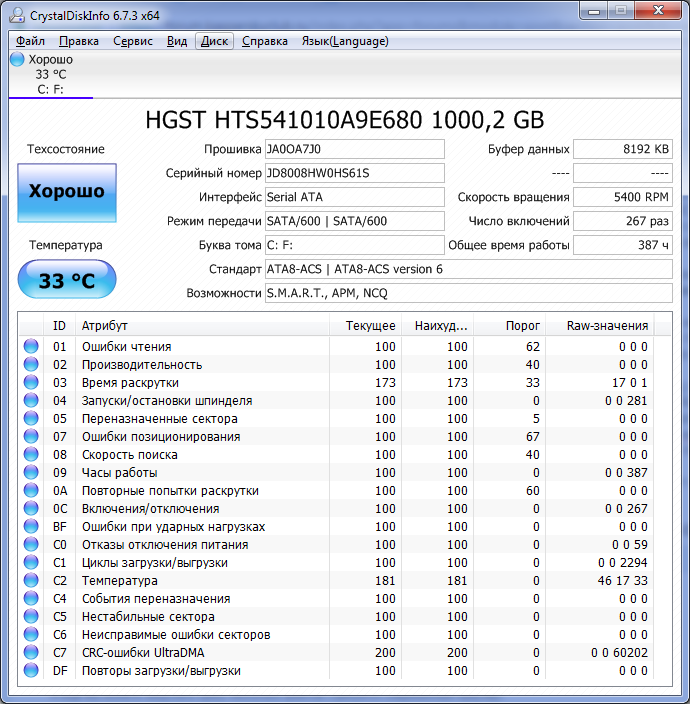Click the 33 °C temperature button
The image size is (690, 704).
click(67, 281)
